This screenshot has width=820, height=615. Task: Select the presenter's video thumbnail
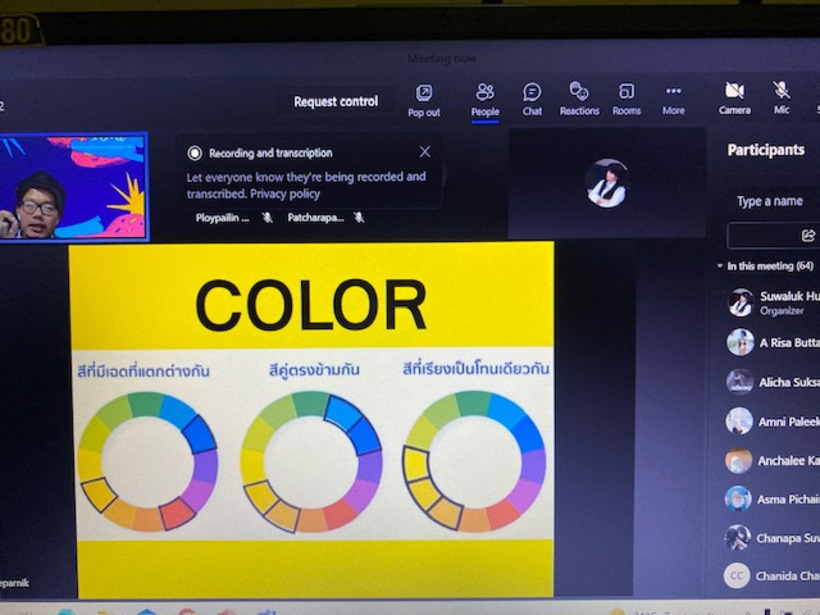pos(74,187)
